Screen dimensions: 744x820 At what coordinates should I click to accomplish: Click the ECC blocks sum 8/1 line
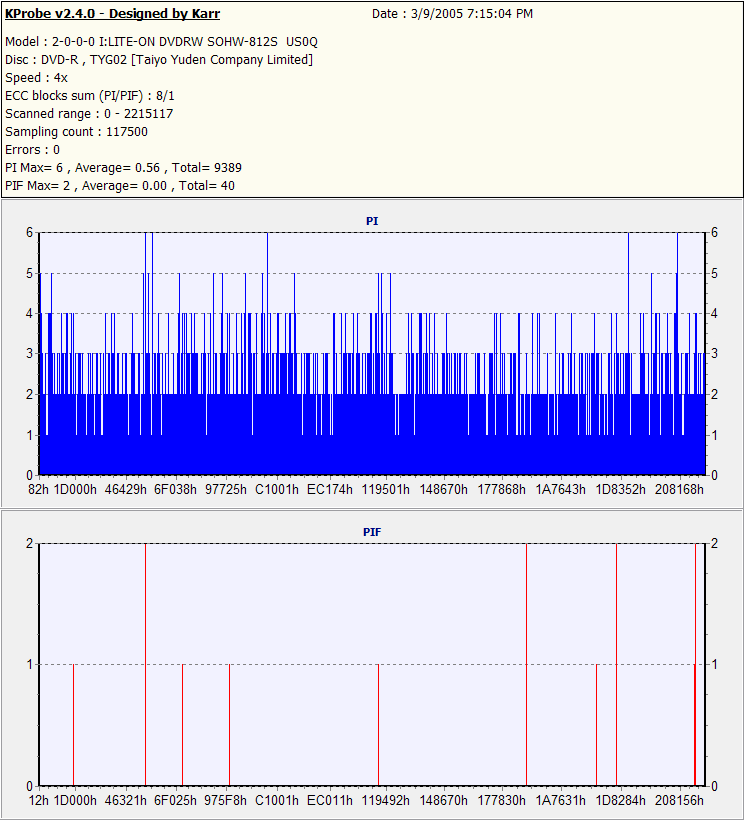pos(90,96)
